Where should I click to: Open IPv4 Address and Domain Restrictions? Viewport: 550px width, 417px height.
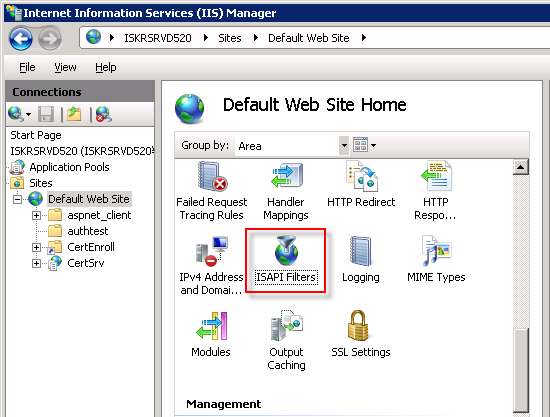(212, 266)
